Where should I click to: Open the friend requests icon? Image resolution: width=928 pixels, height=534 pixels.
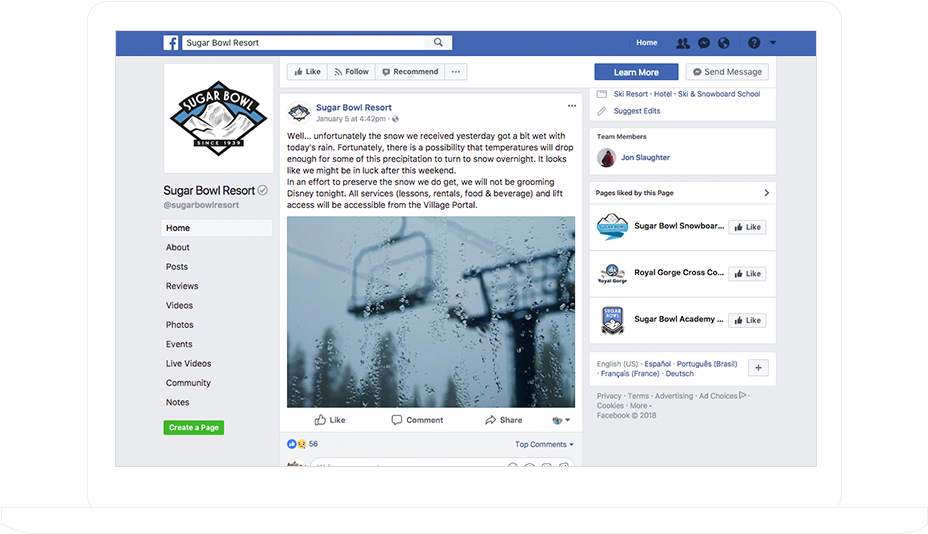(x=682, y=43)
